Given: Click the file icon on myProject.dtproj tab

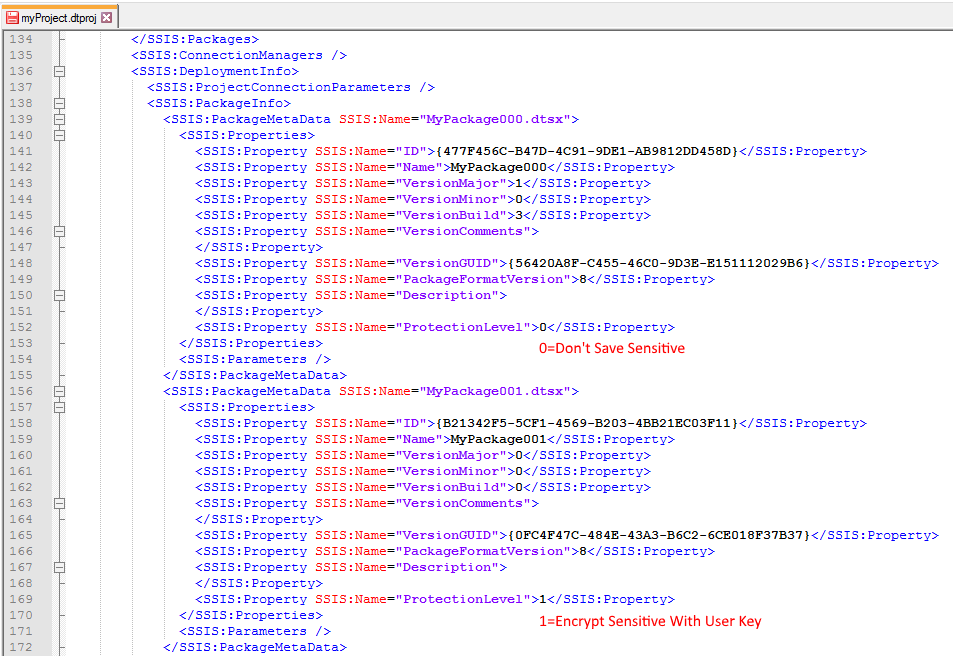Looking at the screenshot, I should click(x=12, y=18).
